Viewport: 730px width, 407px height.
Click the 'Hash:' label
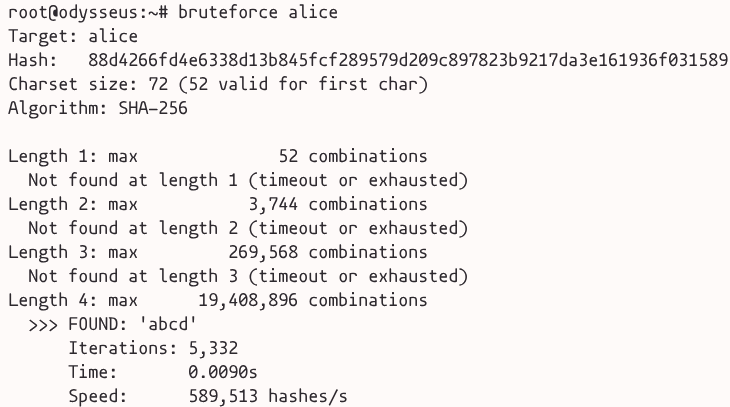tap(33, 61)
